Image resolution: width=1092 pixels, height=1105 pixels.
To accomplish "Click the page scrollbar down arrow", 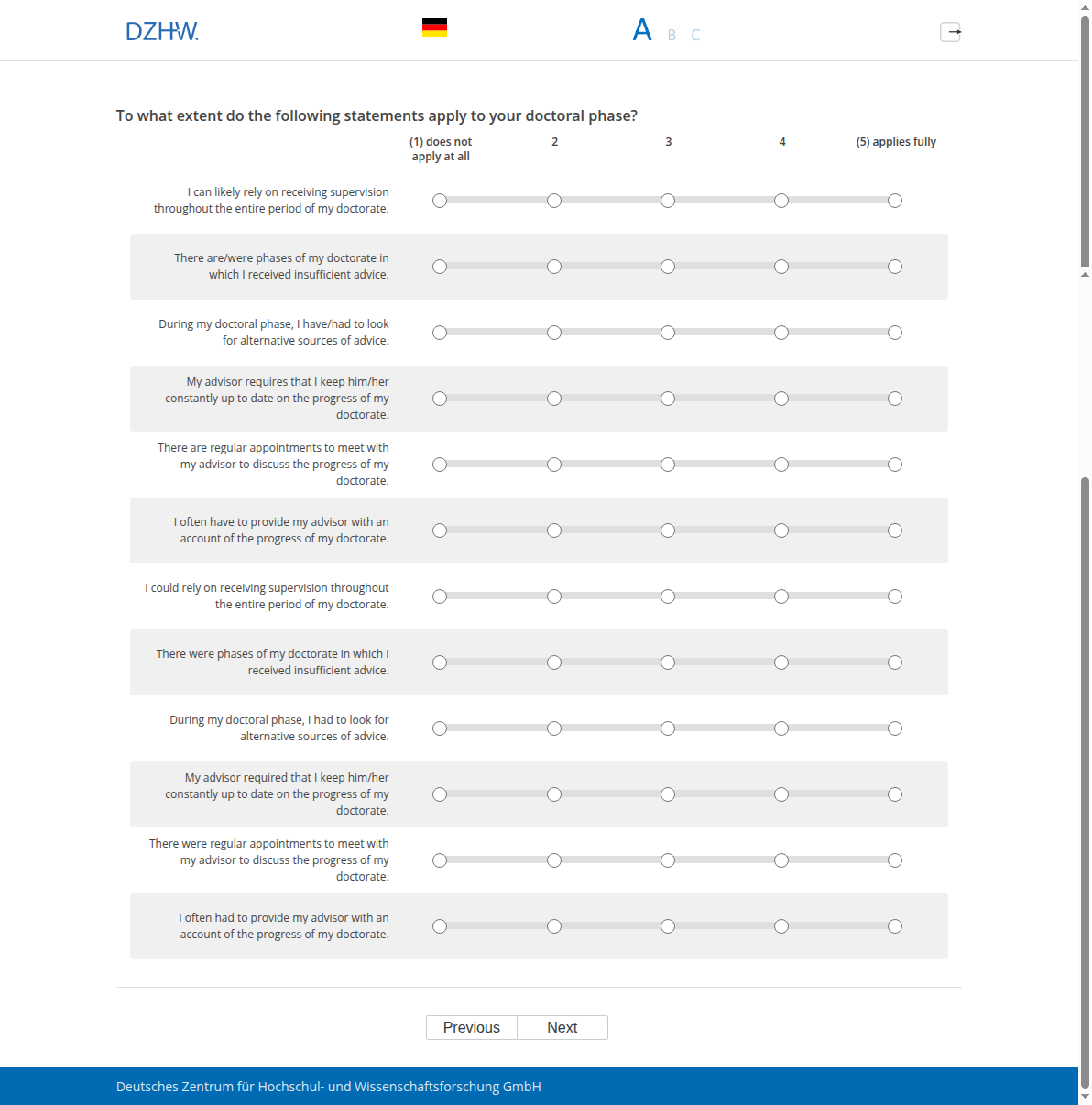I will [1085, 1097].
